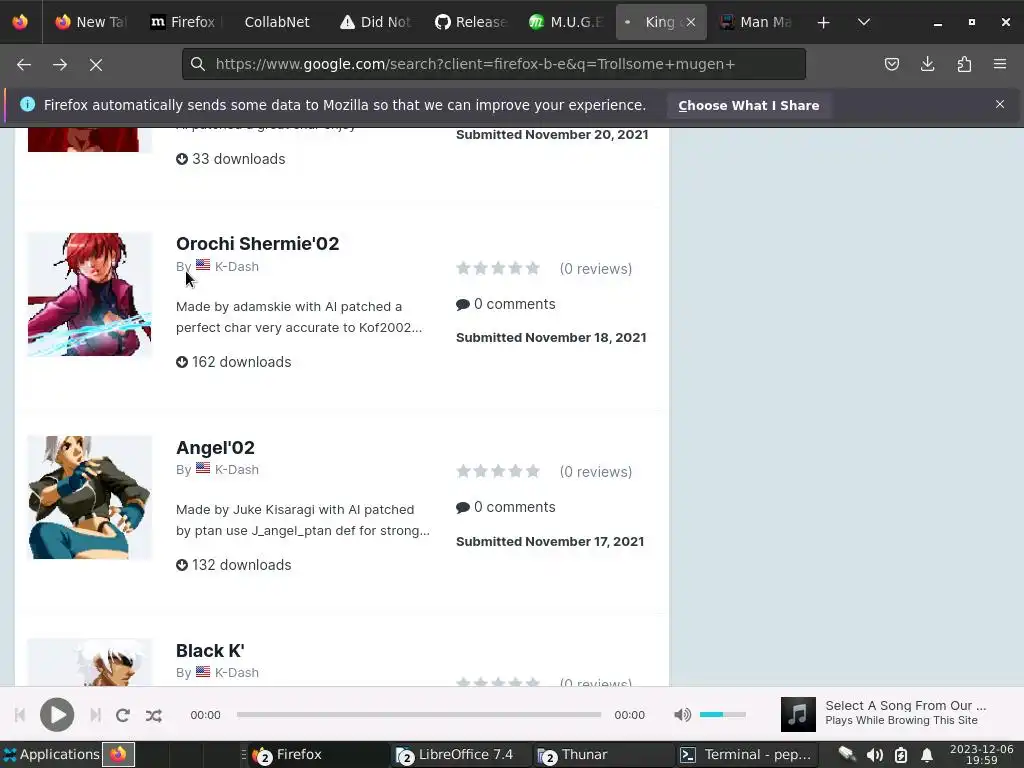Open the Orochi Shermie'02 title link

click(x=257, y=244)
